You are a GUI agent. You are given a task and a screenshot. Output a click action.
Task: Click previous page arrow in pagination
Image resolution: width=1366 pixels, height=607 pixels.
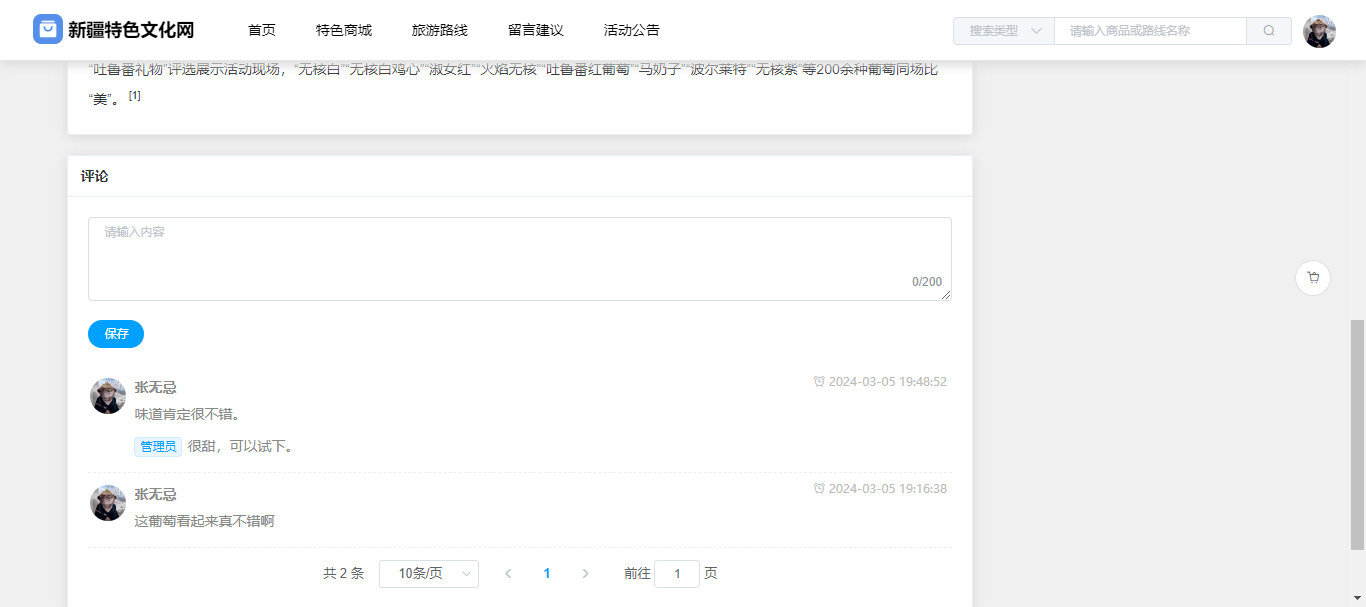click(508, 574)
